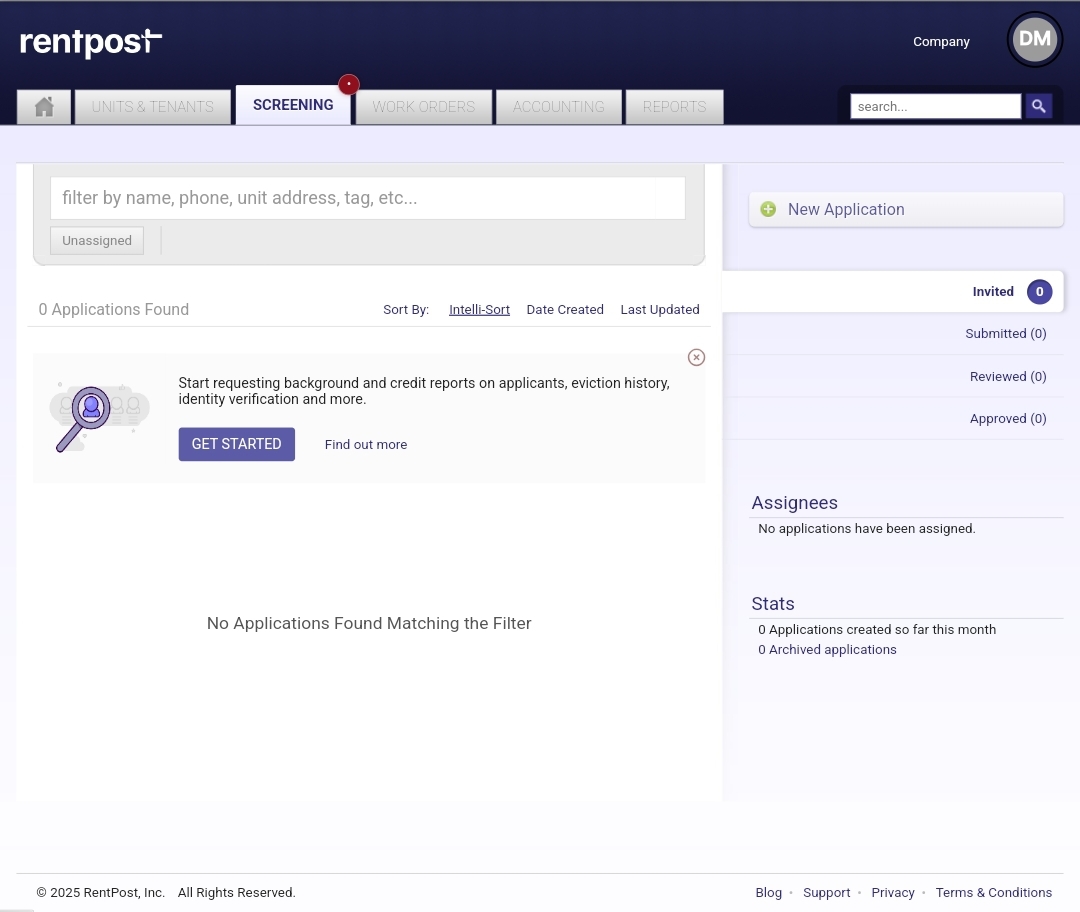Toggle the Unassigned filter tag
The height and width of the screenshot is (912, 1080).
coord(97,240)
